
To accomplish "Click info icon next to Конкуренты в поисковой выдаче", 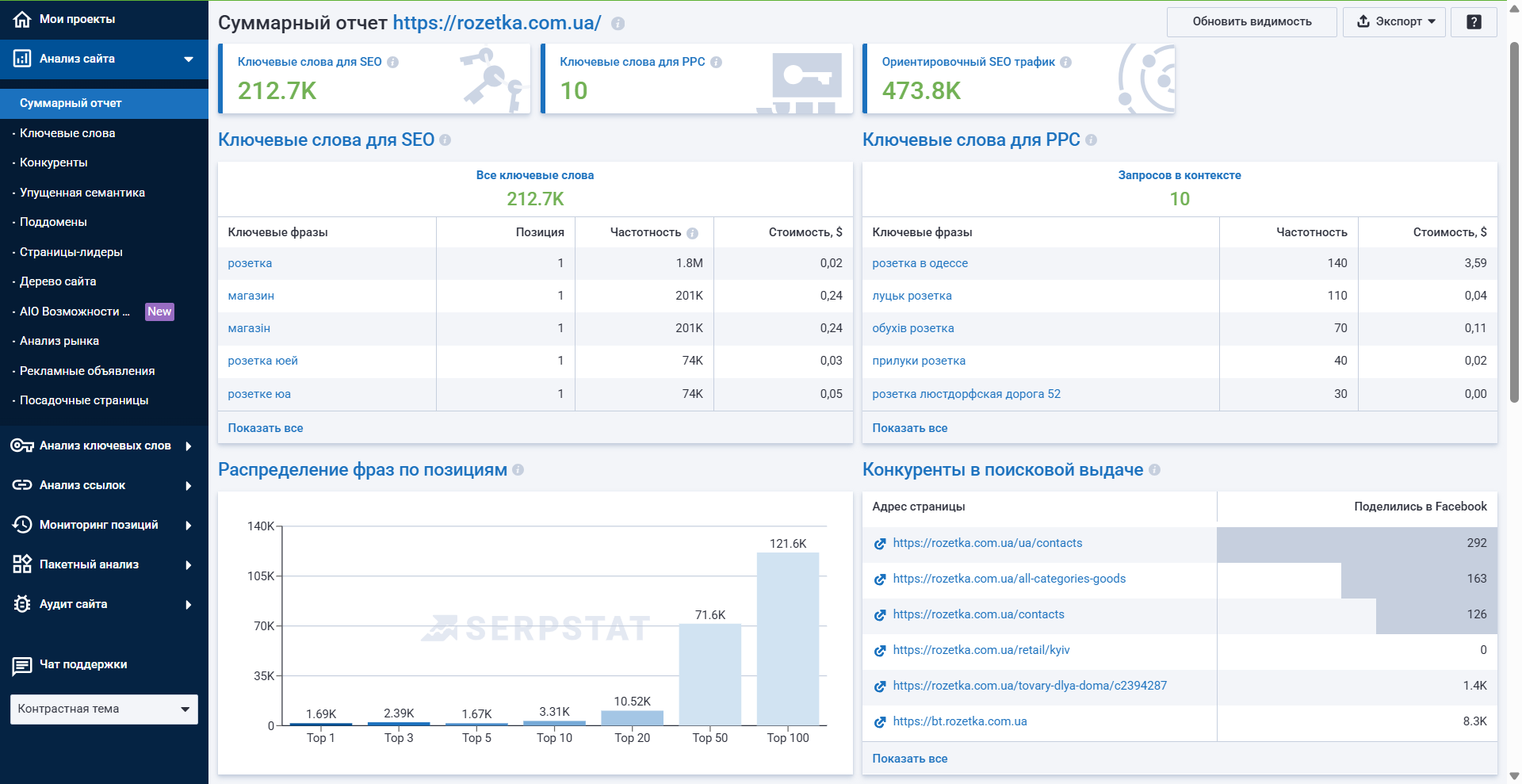I will click(1155, 470).
